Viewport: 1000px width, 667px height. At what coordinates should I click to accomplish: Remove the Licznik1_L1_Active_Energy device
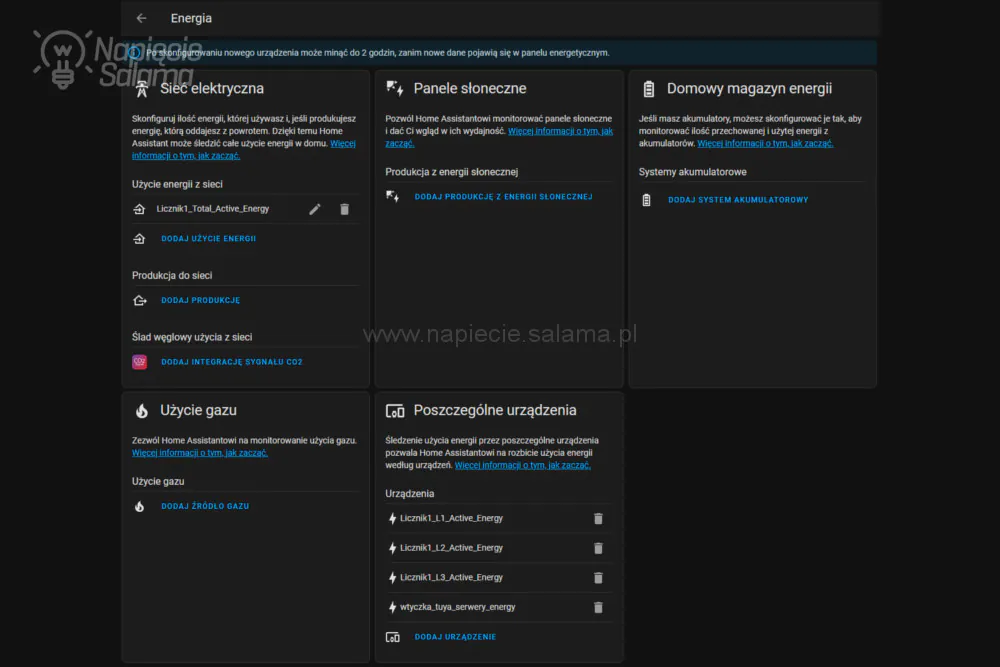(598, 519)
